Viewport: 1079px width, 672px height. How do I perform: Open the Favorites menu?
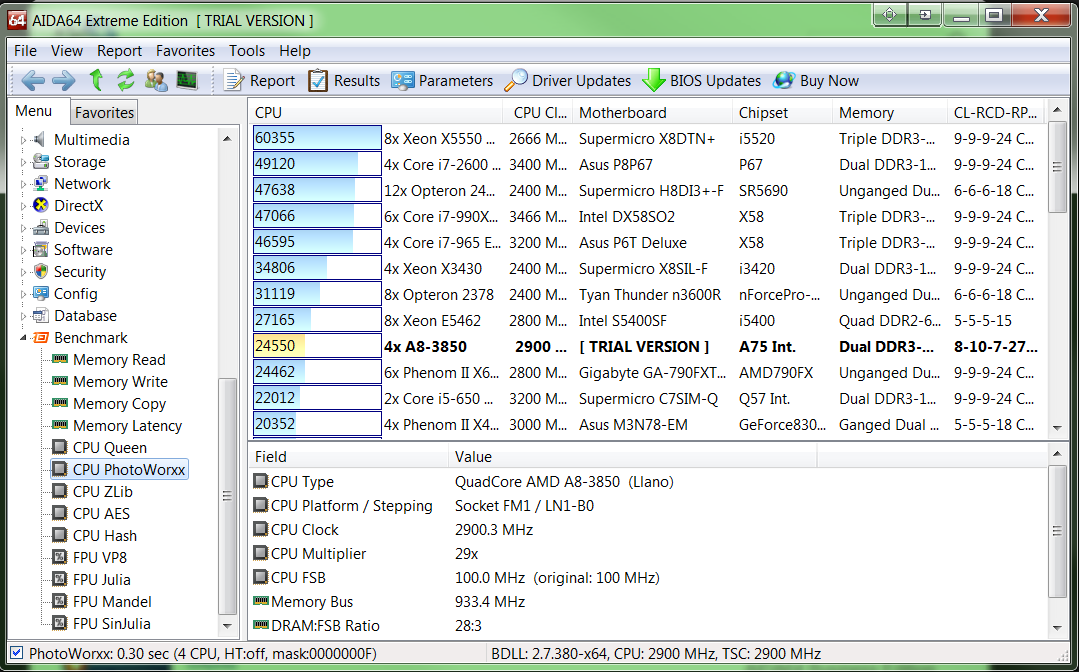(x=185, y=51)
